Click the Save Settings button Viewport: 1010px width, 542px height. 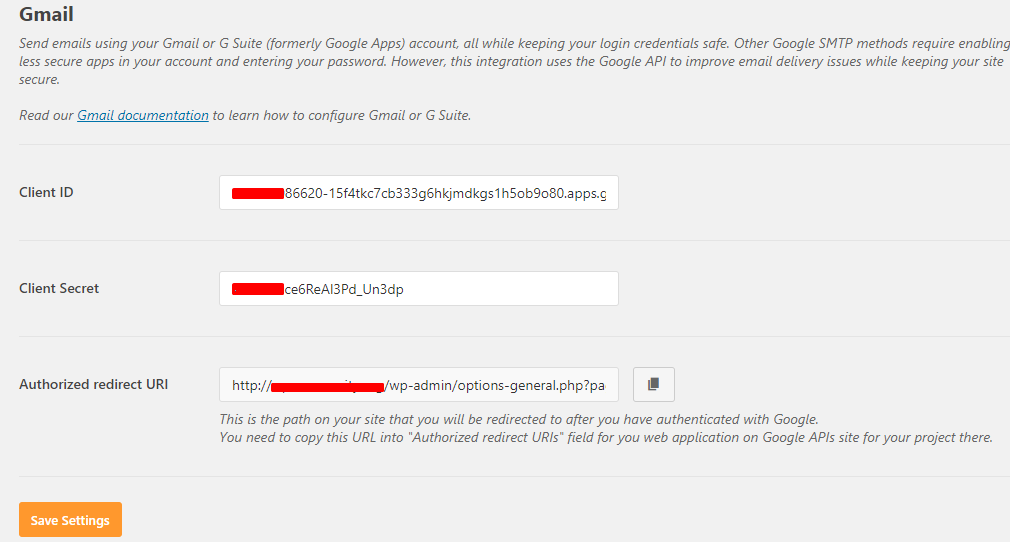click(x=70, y=520)
